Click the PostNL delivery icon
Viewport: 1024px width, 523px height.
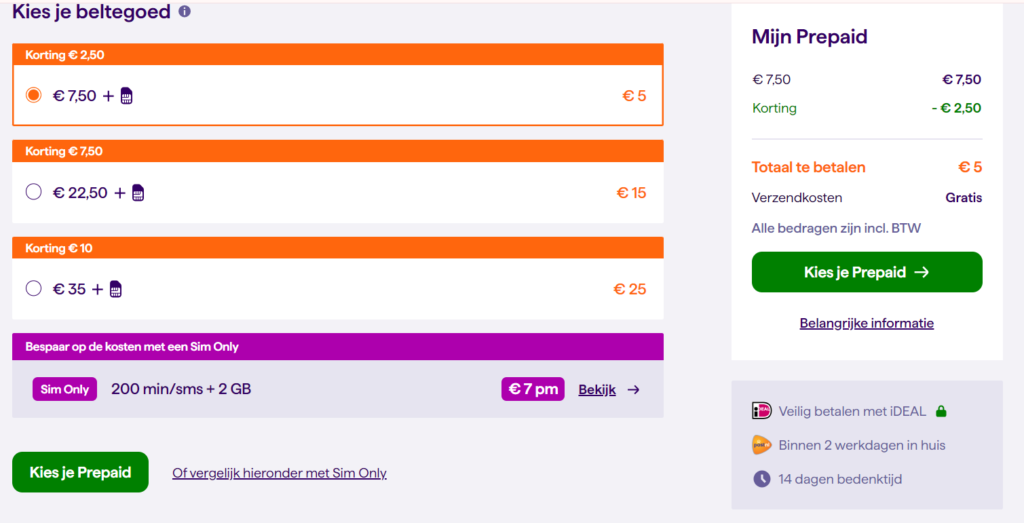pos(762,445)
